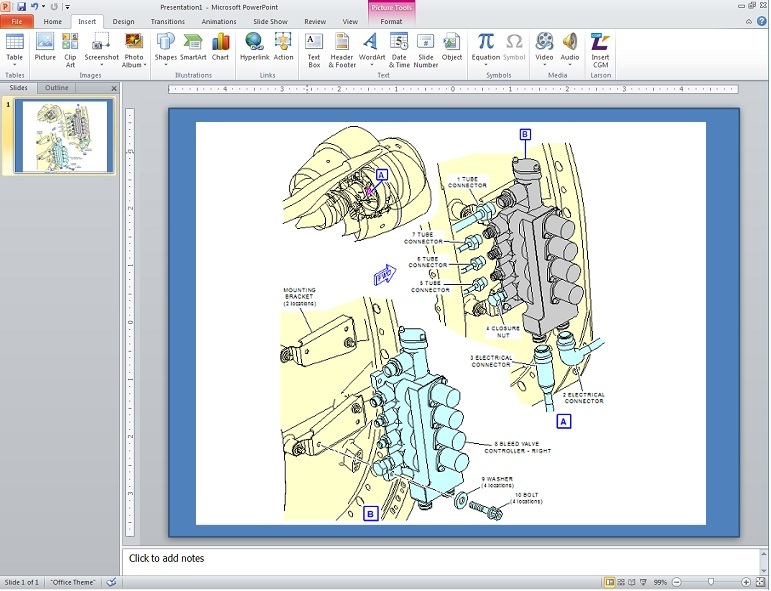The image size is (771, 591).
Task: Expand the Shapes dropdown gallery
Action: point(165,65)
